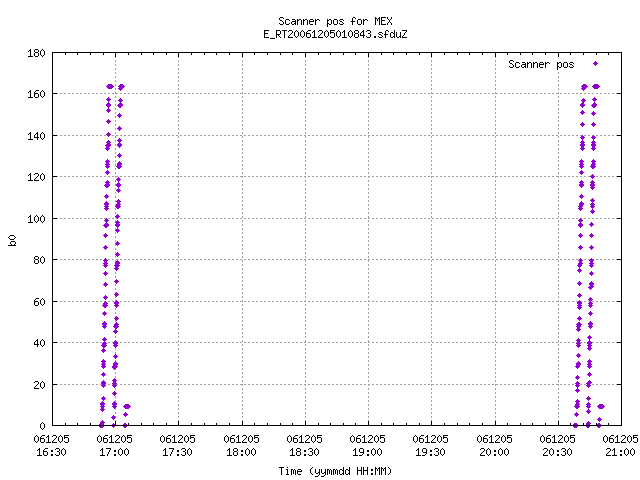
Task: Click the 'Scanner pos' legend label
Action: coord(541,64)
